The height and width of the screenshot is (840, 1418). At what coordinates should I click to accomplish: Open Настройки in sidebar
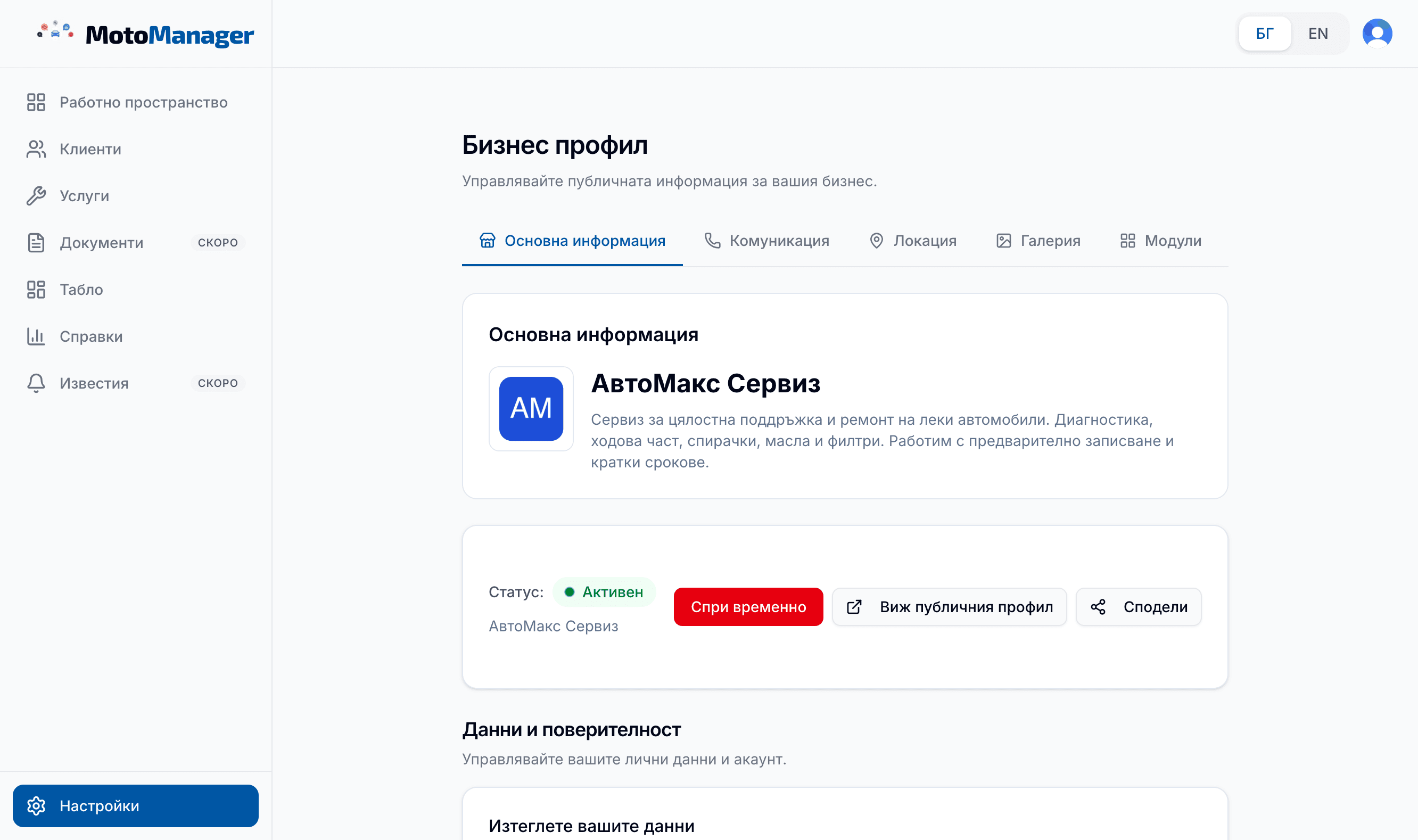click(x=136, y=805)
